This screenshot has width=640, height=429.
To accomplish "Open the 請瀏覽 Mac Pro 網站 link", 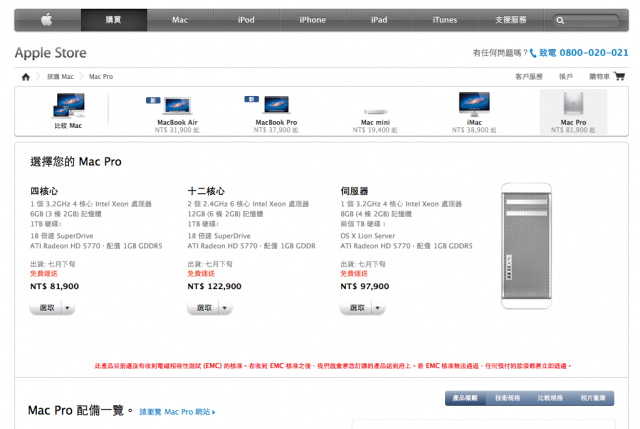I will tap(177, 412).
